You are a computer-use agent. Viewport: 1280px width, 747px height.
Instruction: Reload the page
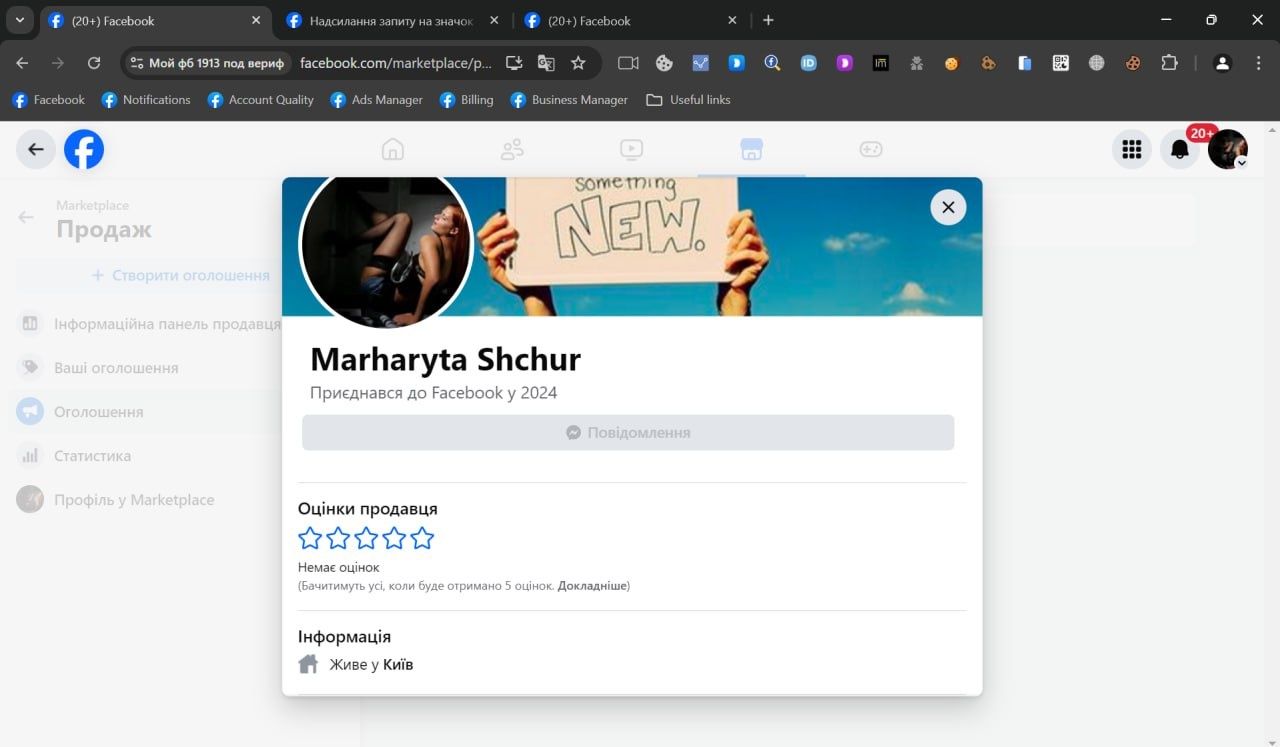94,63
